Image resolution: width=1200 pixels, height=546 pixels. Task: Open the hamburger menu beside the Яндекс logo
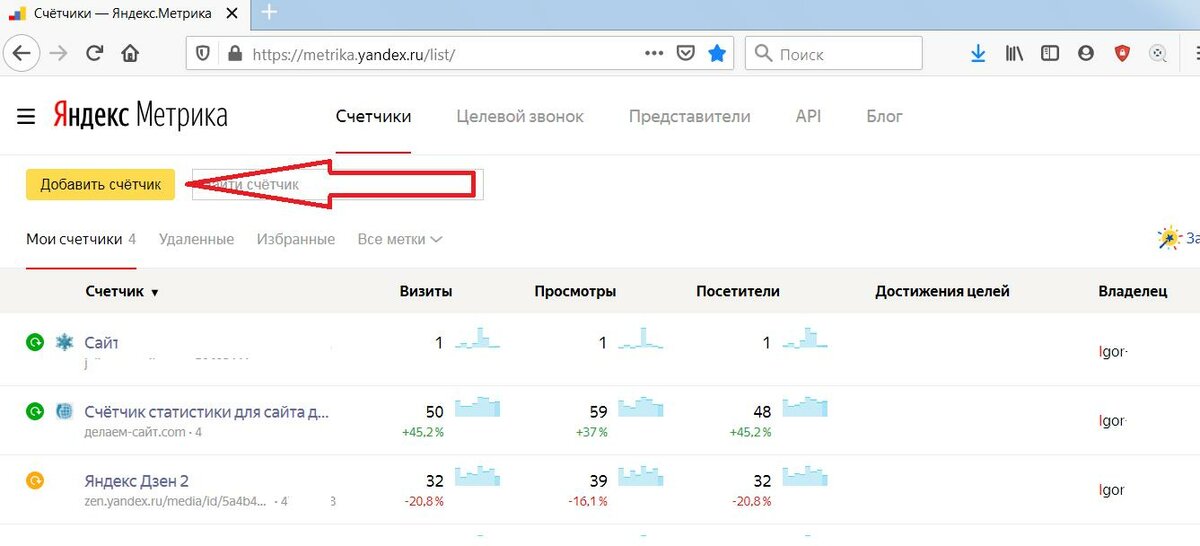point(26,117)
